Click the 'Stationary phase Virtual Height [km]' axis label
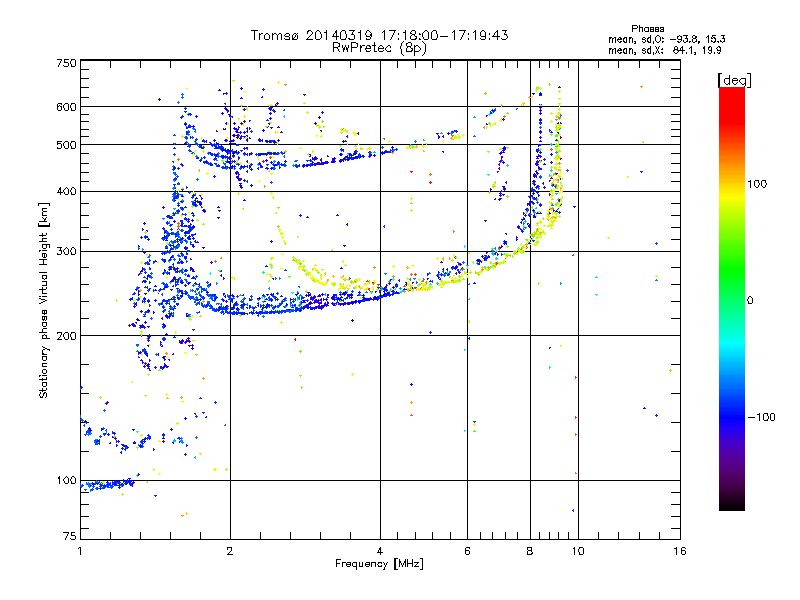Screen dimensions: 800x600 coord(44,301)
